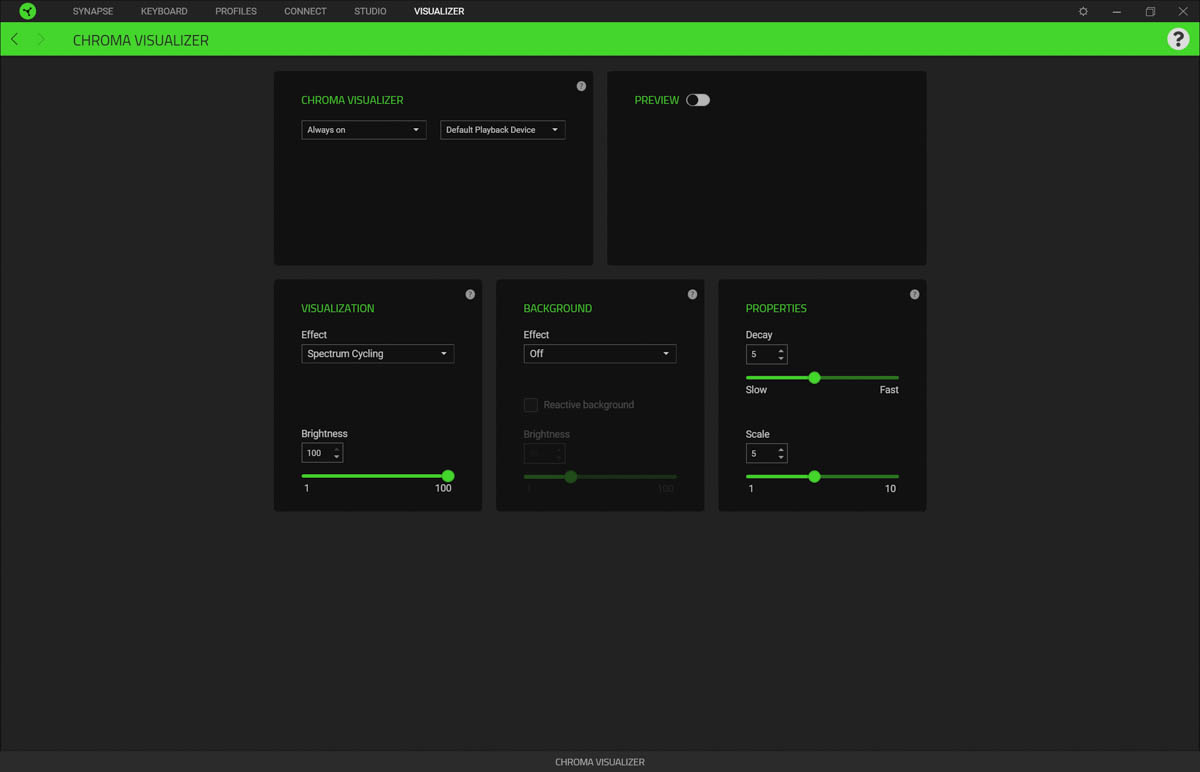Go back with the left arrow

(x=15, y=39)
